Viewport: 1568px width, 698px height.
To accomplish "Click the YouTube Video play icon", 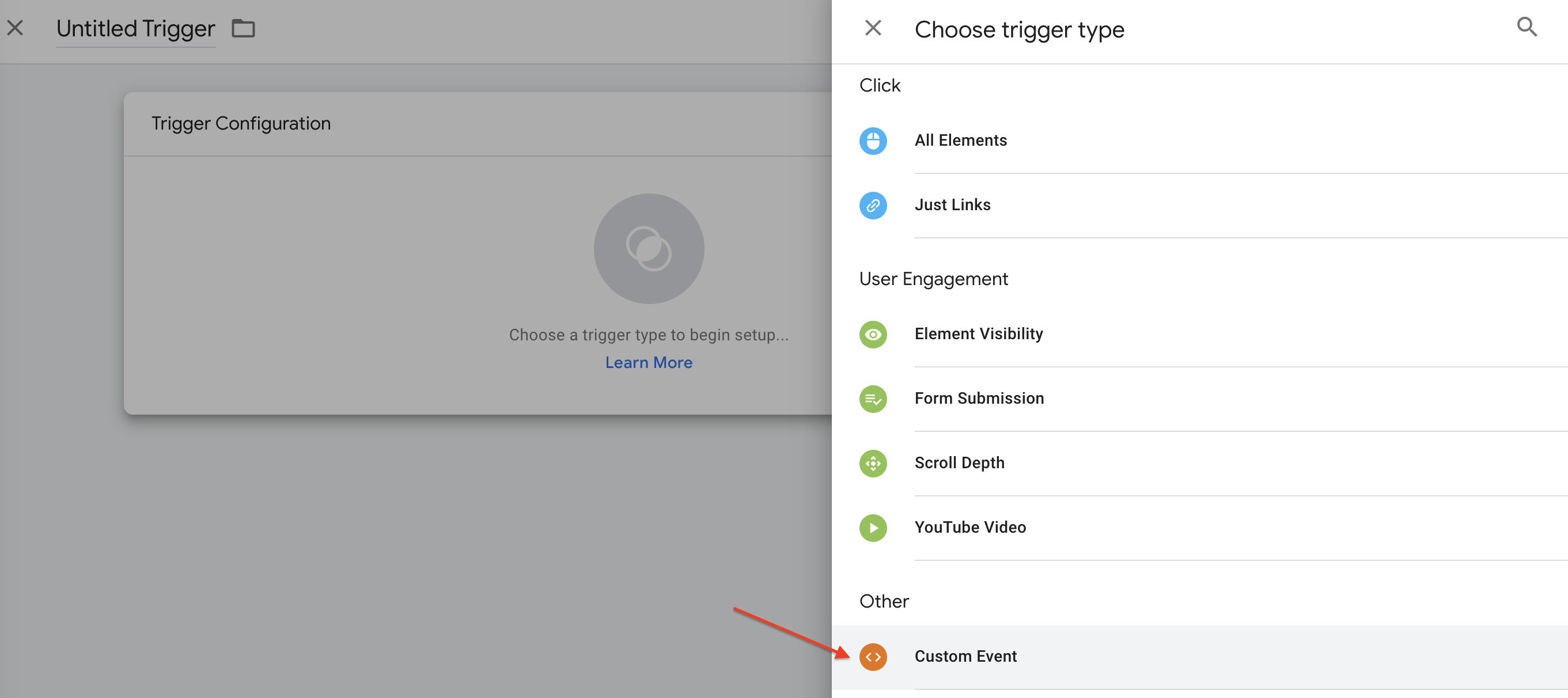I will pyautogui.click(x=873, y=528).
